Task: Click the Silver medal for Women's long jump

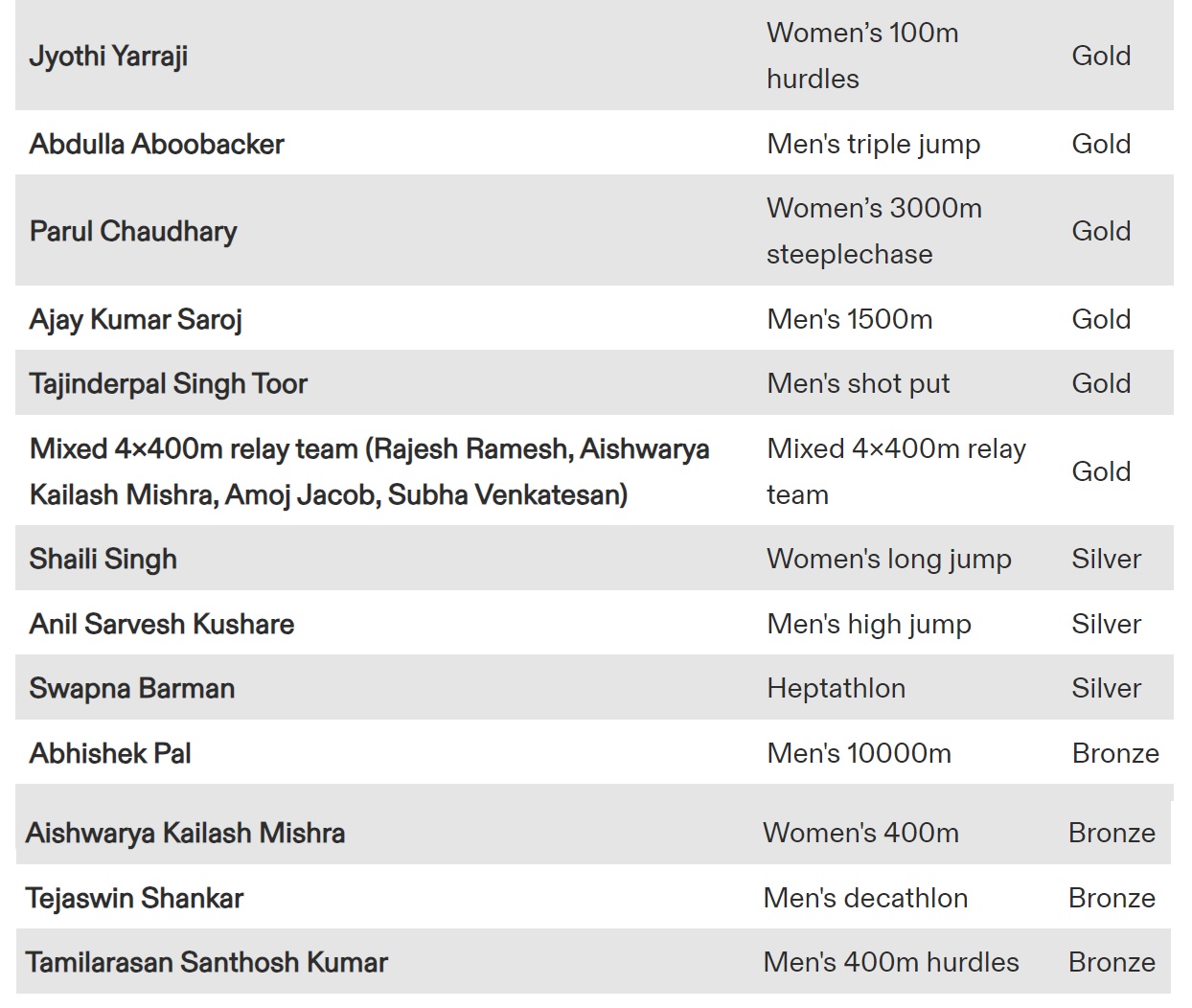Action: coord(1106,559)
